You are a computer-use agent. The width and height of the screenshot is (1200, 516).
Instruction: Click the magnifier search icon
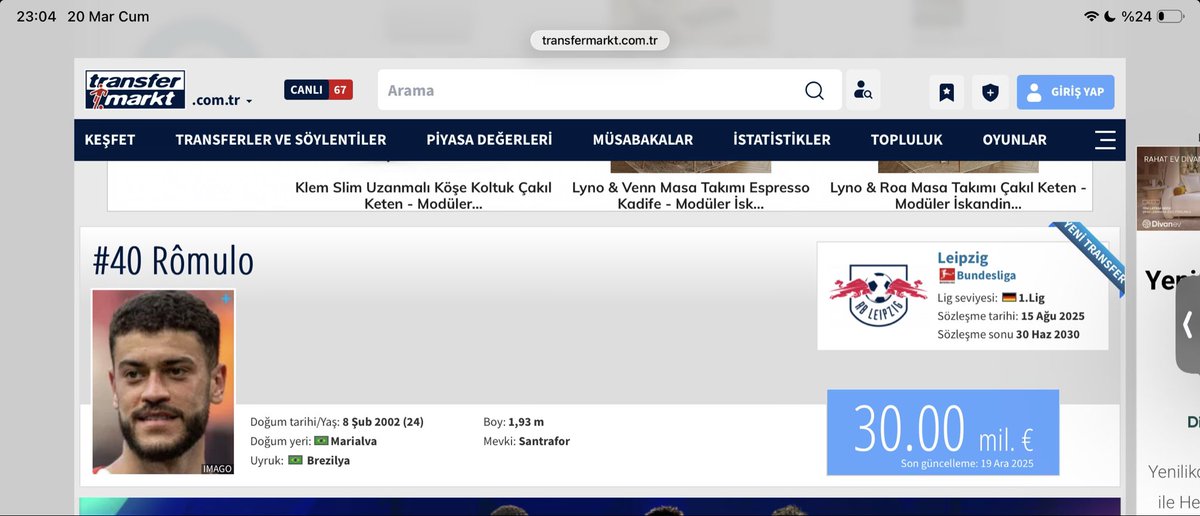(x=815, y=90)
